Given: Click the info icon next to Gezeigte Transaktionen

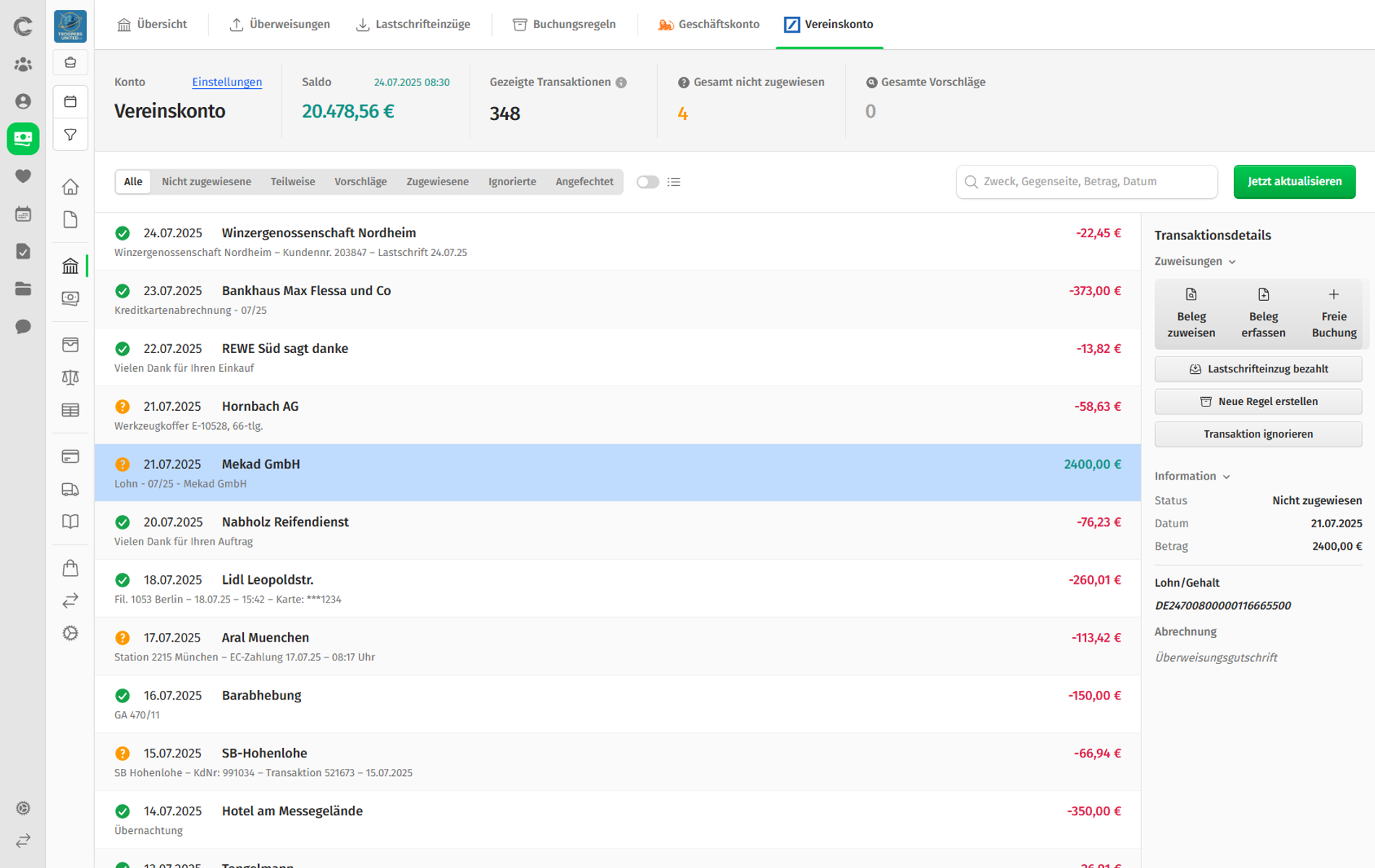Looking at the screenshot, I should pos(621,82).
